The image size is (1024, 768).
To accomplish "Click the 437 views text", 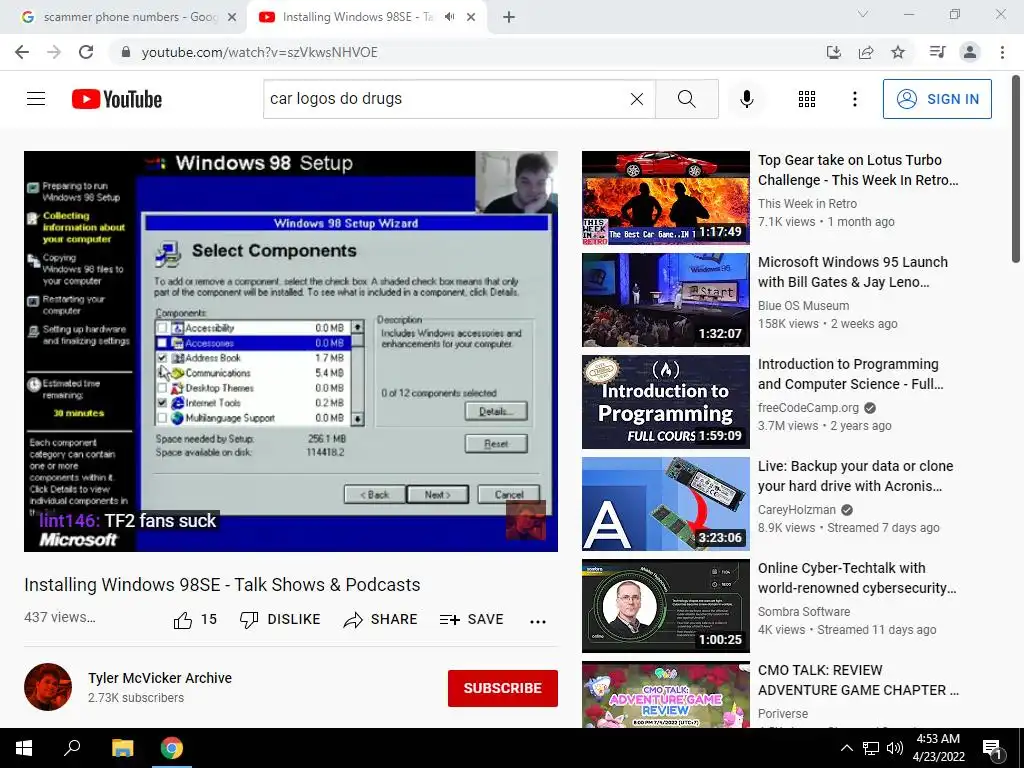I will point(59,617).
